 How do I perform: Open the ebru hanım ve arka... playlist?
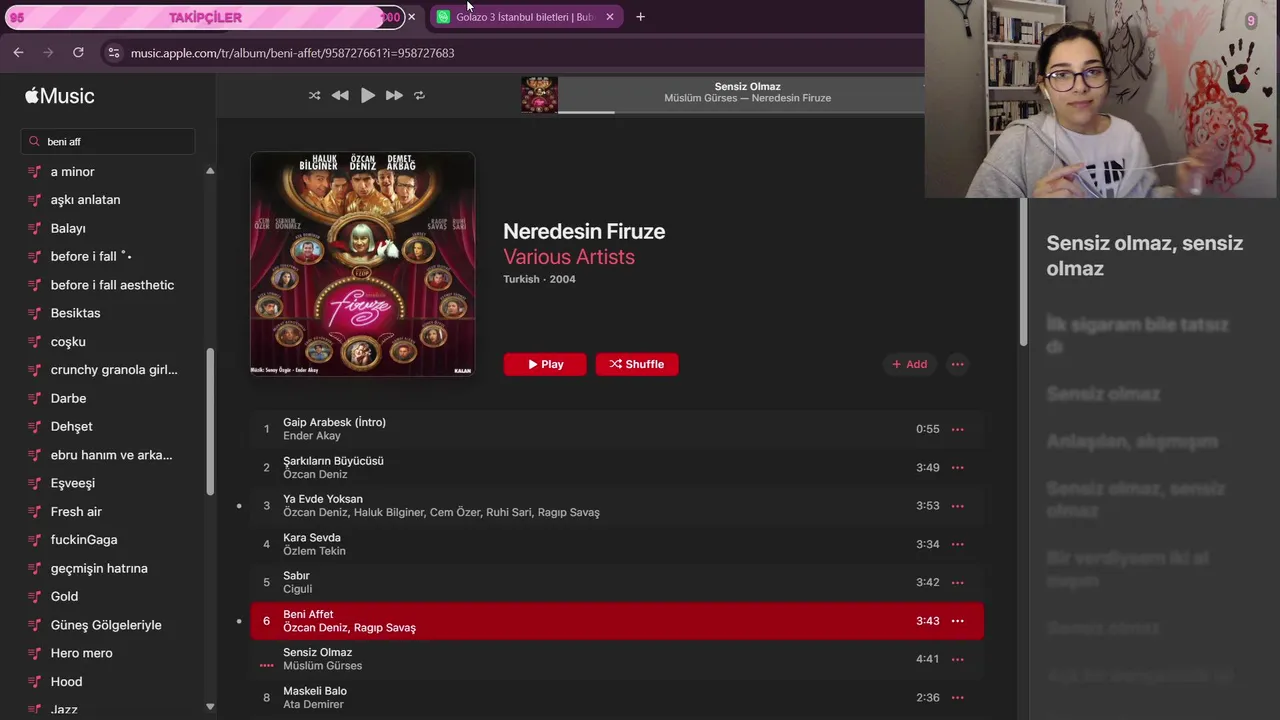tap(111, 455)
